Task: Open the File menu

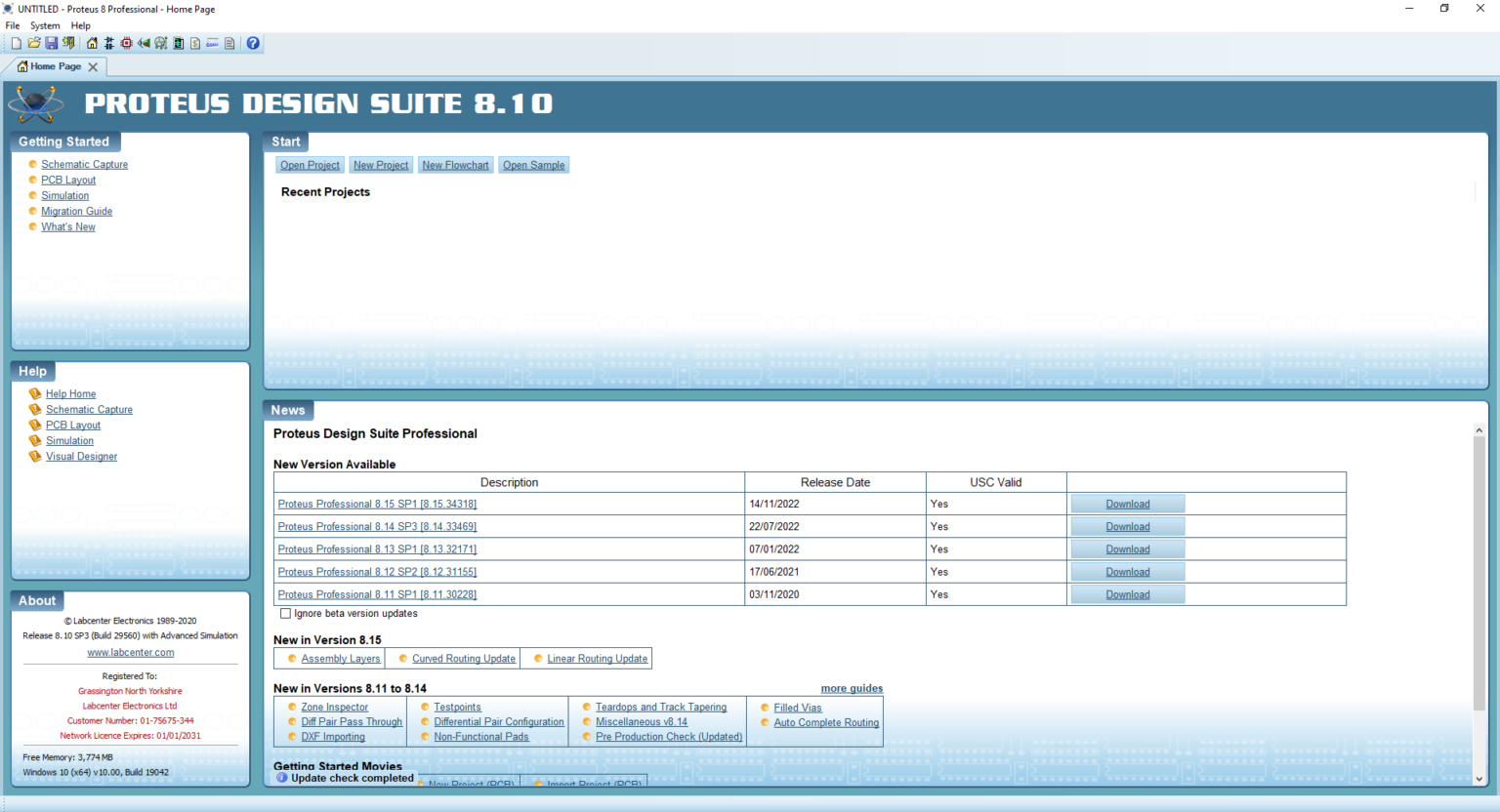Action: pos(13,25)
